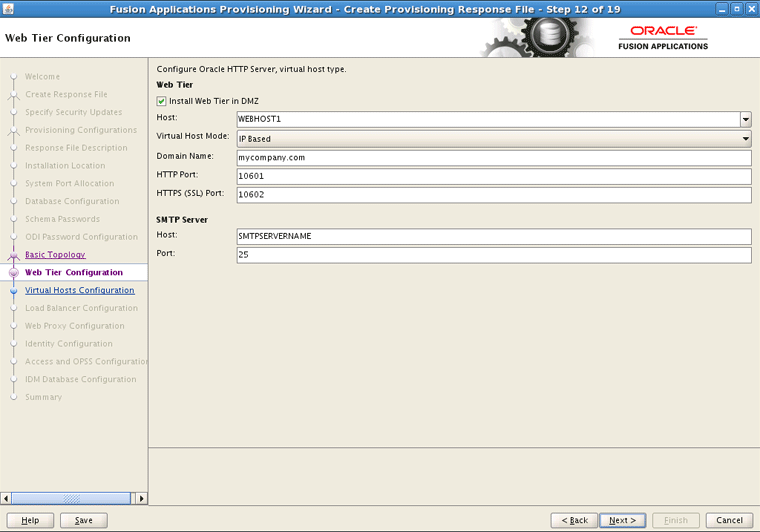Viewport: 760px width, 532px height.
Task: Click the Domain Name input field
Action: [494, 157]
